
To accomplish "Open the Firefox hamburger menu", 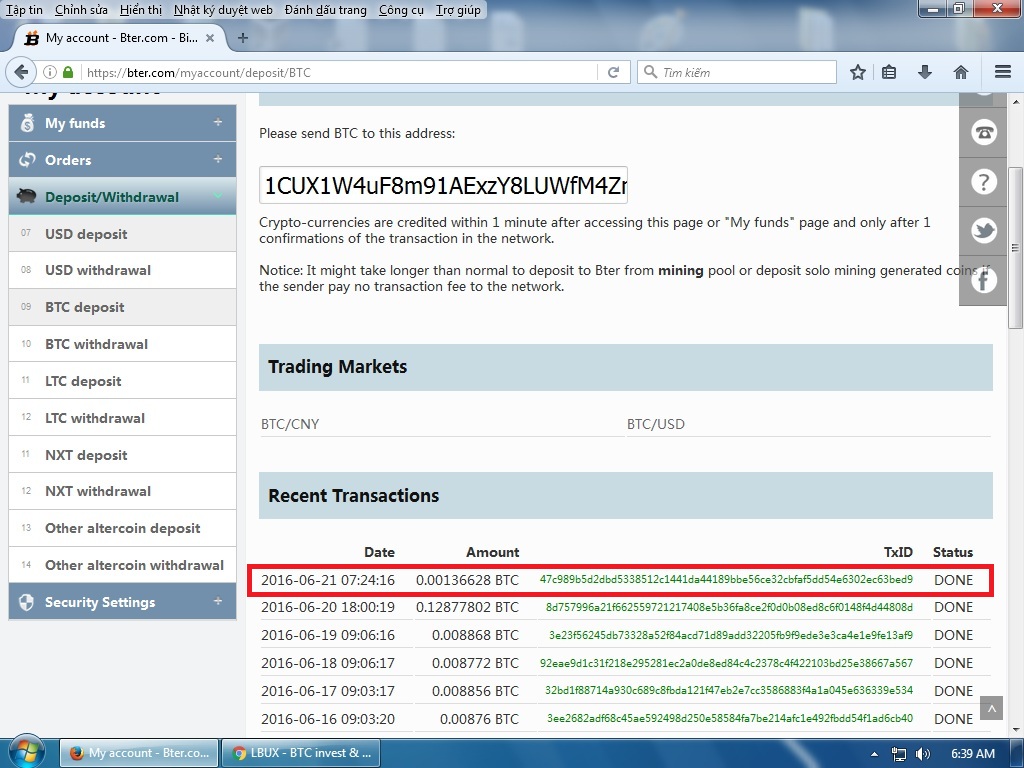I will [x=1003, y=72].
